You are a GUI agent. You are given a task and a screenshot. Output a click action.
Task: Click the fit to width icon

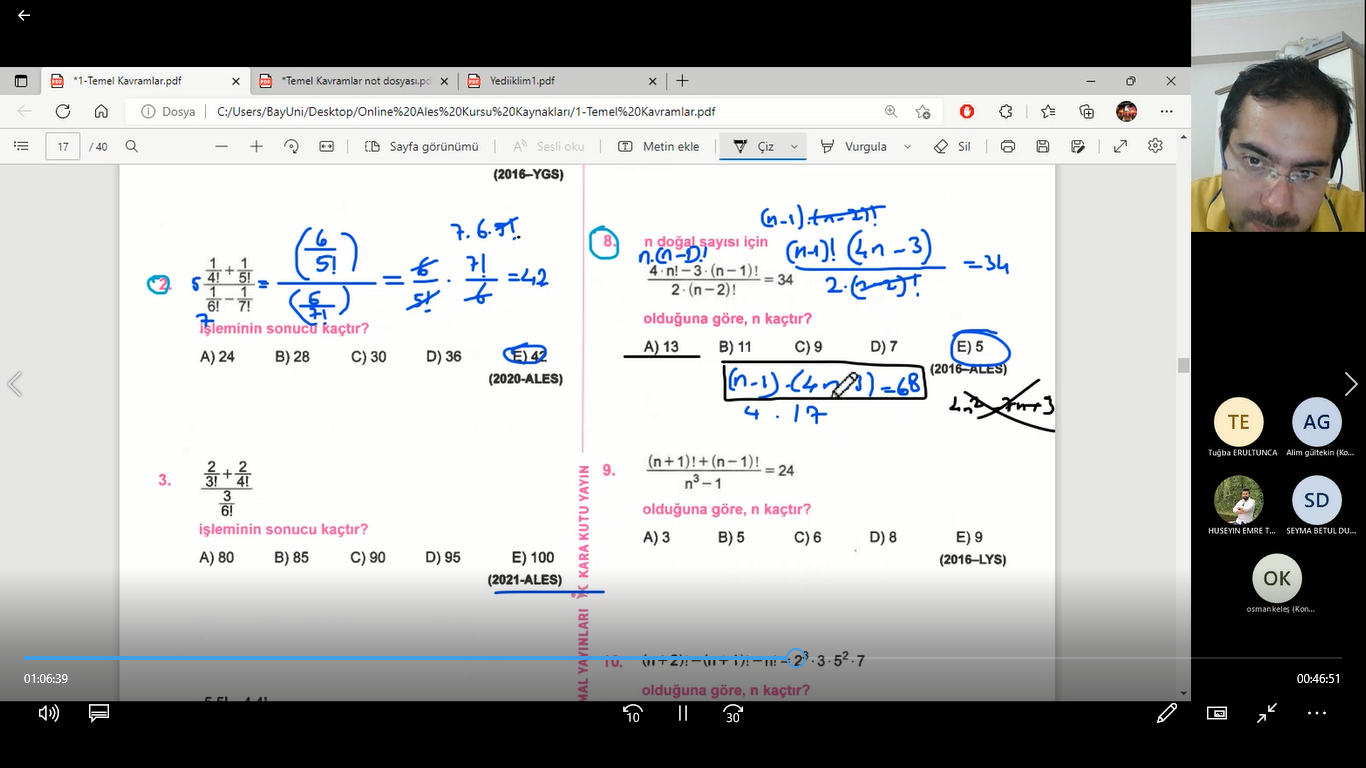[x=326, y=146]
